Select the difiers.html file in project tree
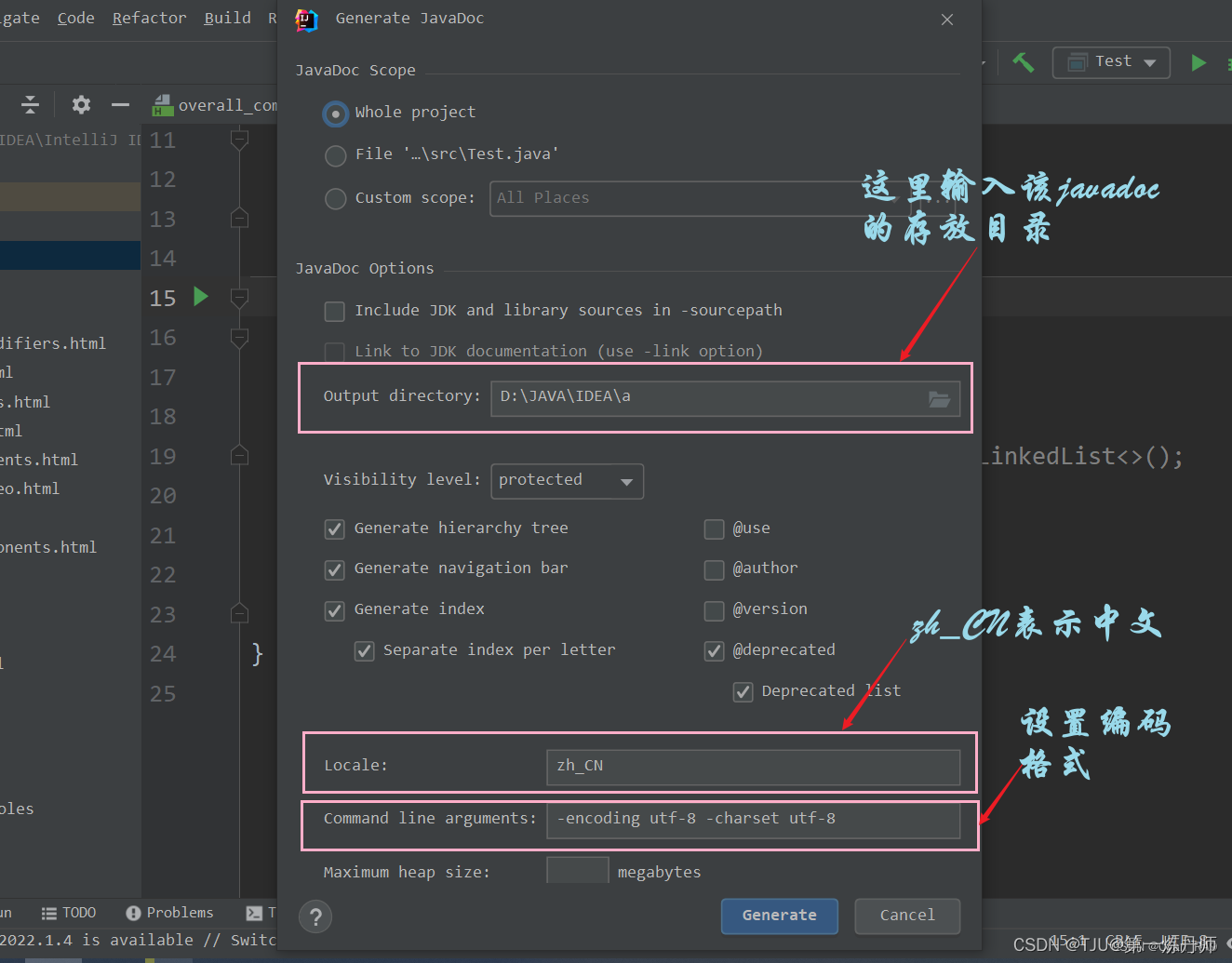Viewport: 1232px width, 963px height. (53, 343)
